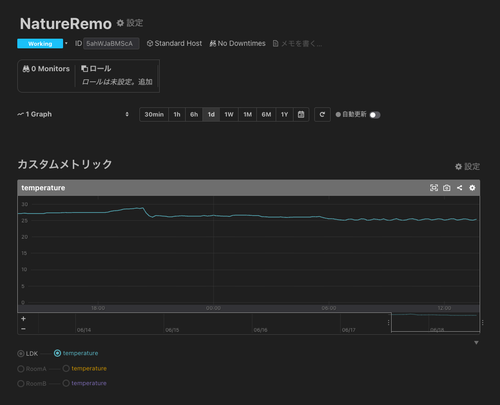The image size is (500, 405).
Task: Open host settings gear next to NatureRemo
Action: (x=130, y=23)
